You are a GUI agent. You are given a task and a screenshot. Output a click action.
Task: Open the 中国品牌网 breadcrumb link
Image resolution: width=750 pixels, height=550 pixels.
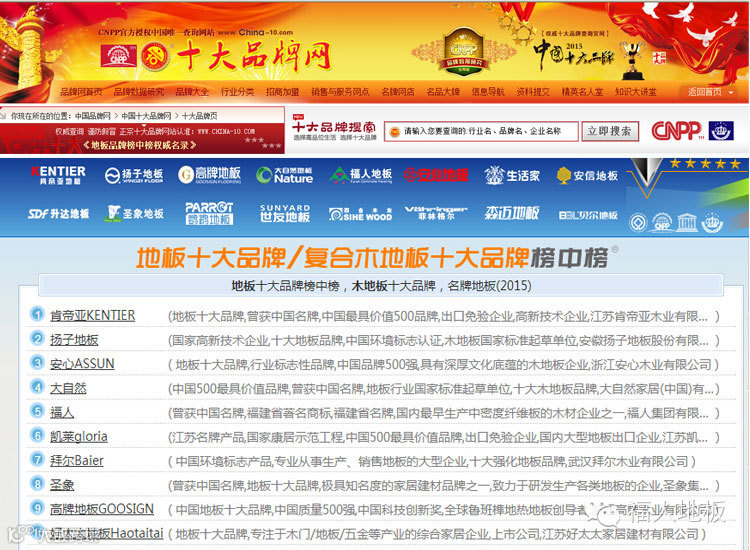coord(93,116)
